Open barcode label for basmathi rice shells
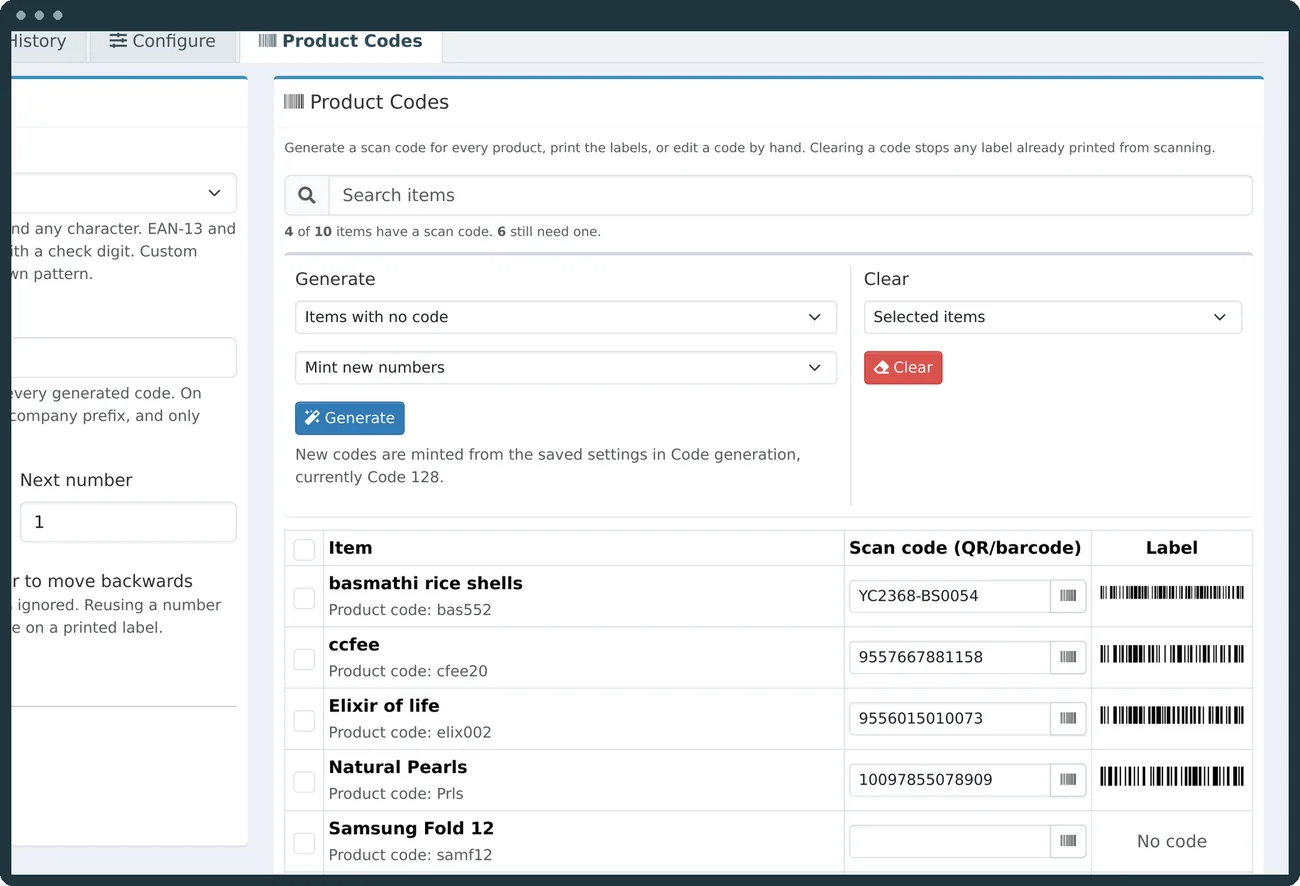Viewport: 1300px width, 886px height. [x=1172, y=592]
